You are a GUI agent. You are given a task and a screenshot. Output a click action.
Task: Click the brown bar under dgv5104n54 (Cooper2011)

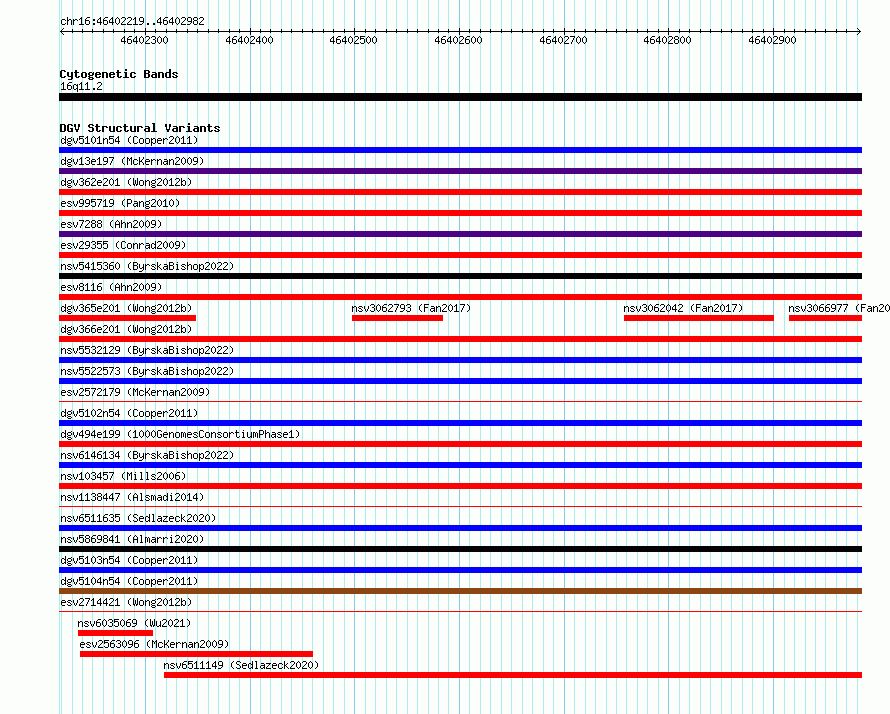point(460,591)
